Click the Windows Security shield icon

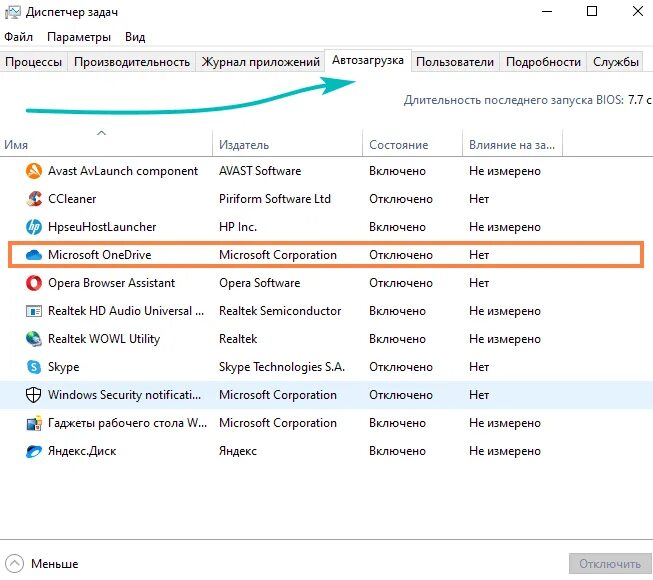pyautogui.click(x=34, y=395)
